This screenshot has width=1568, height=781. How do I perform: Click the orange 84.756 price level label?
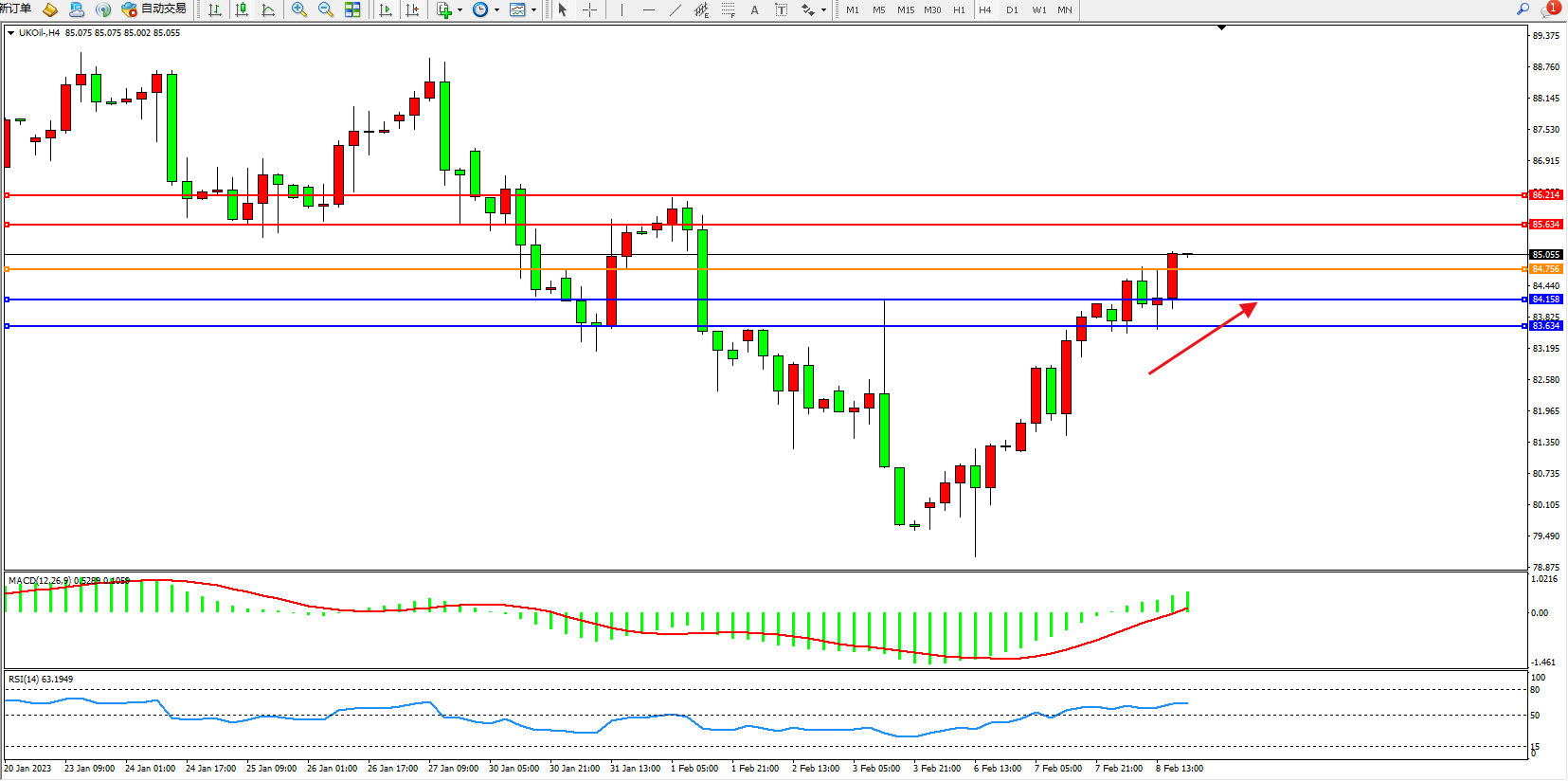pos(1545,269)
